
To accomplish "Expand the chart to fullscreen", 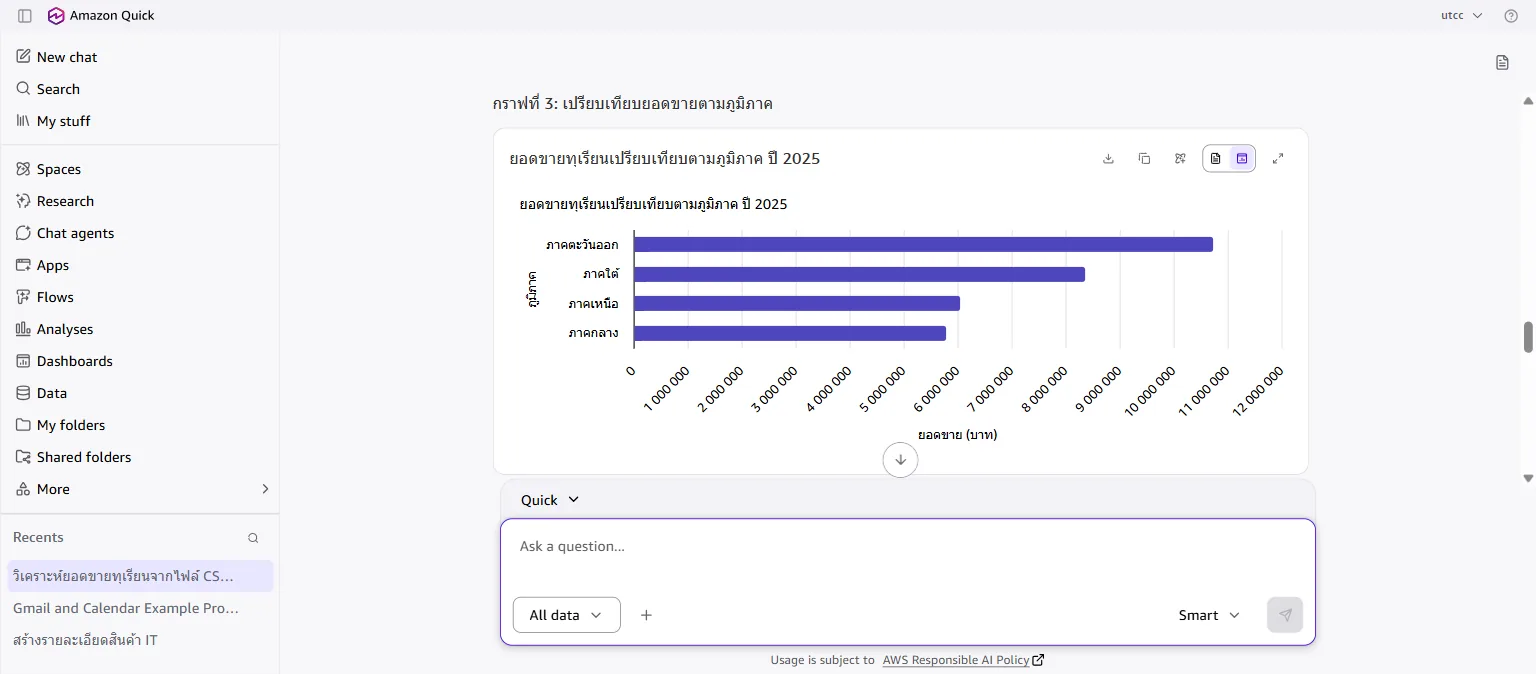I will point(1278,159).
